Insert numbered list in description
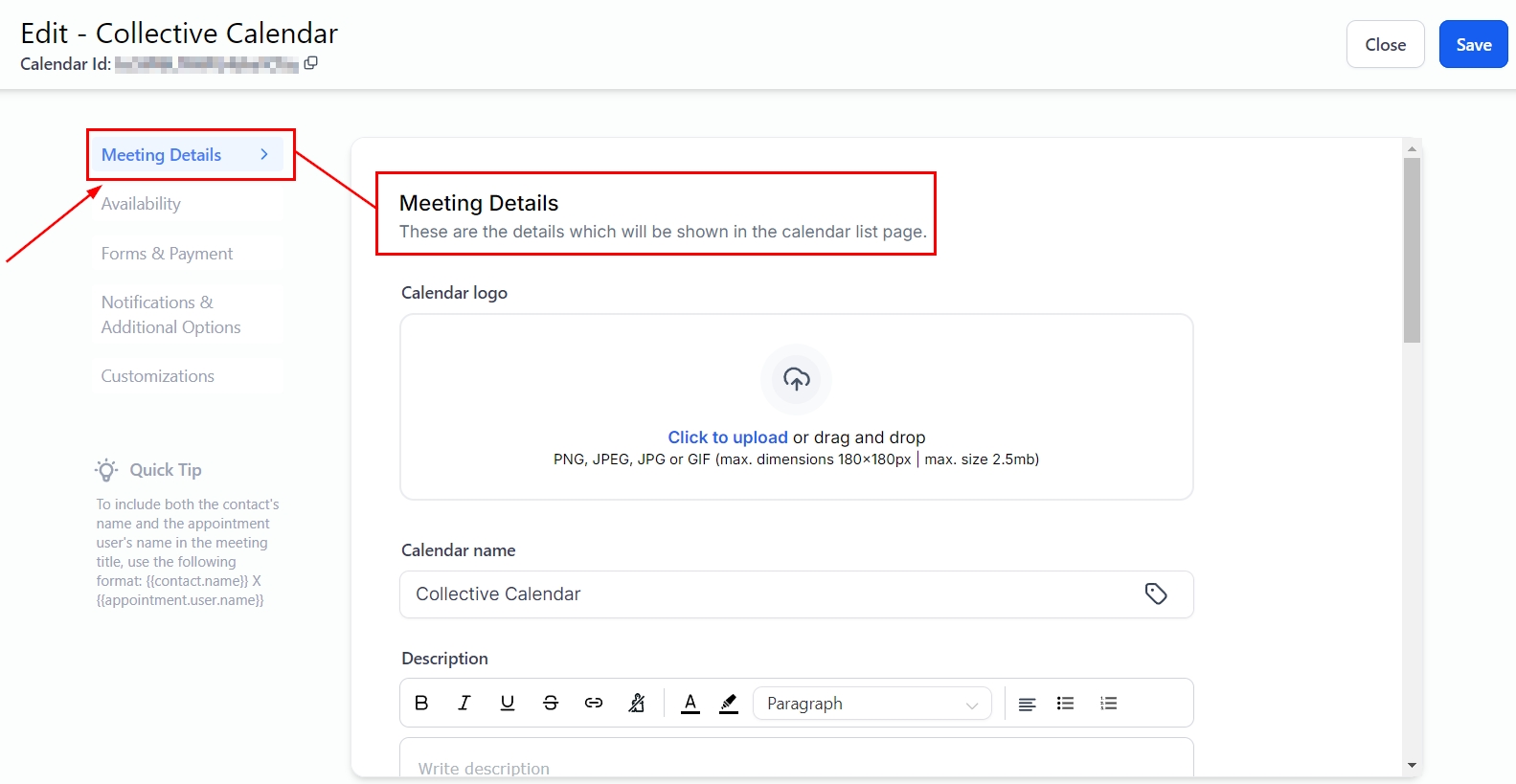The width and height of the screenshot is (1516, 784). (x=1109, y=704)
